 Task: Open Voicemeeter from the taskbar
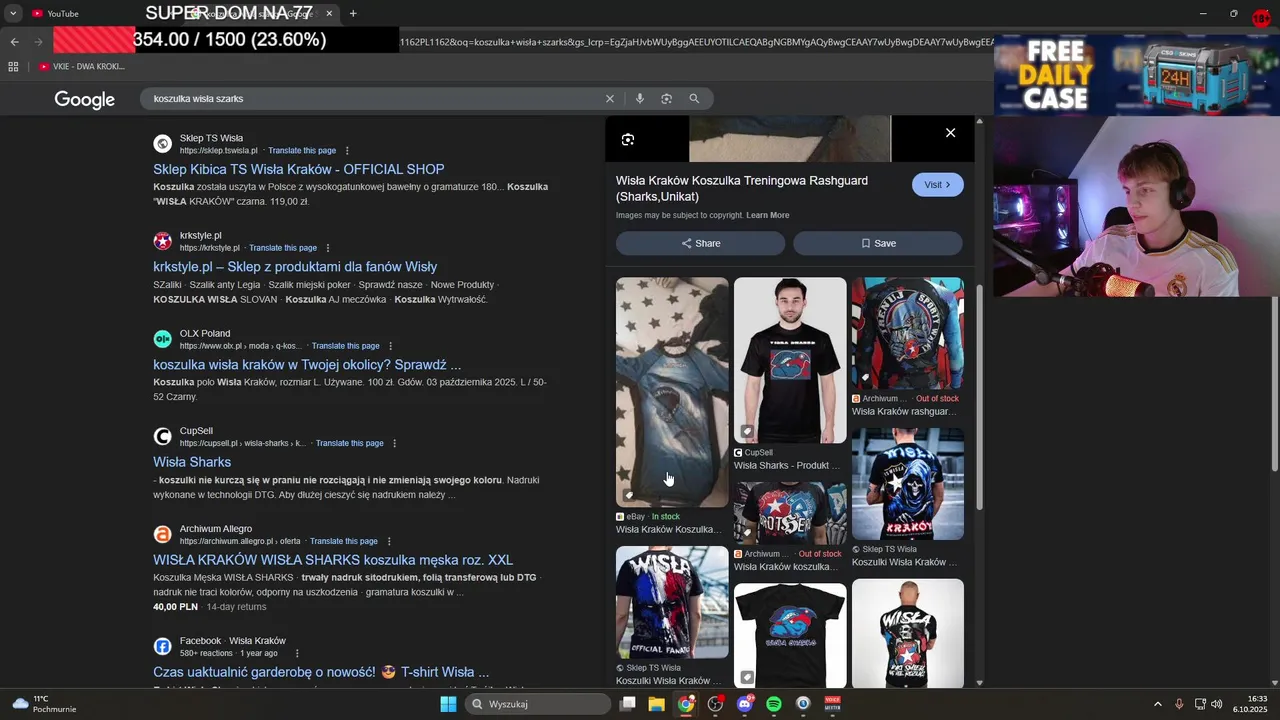(832, 704)
